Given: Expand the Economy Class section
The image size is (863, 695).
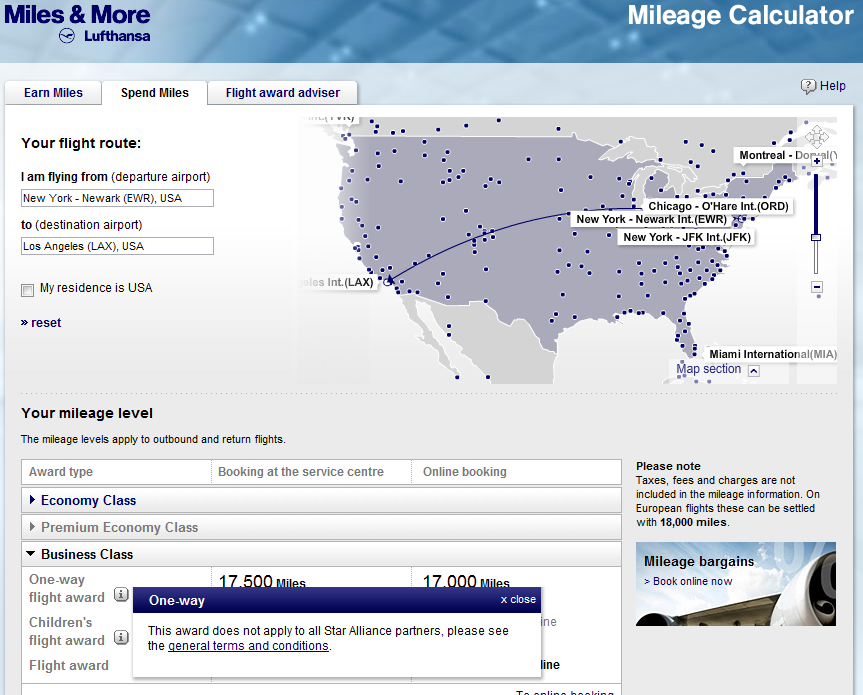Looking at the screenshot, I should pos(88,500).
